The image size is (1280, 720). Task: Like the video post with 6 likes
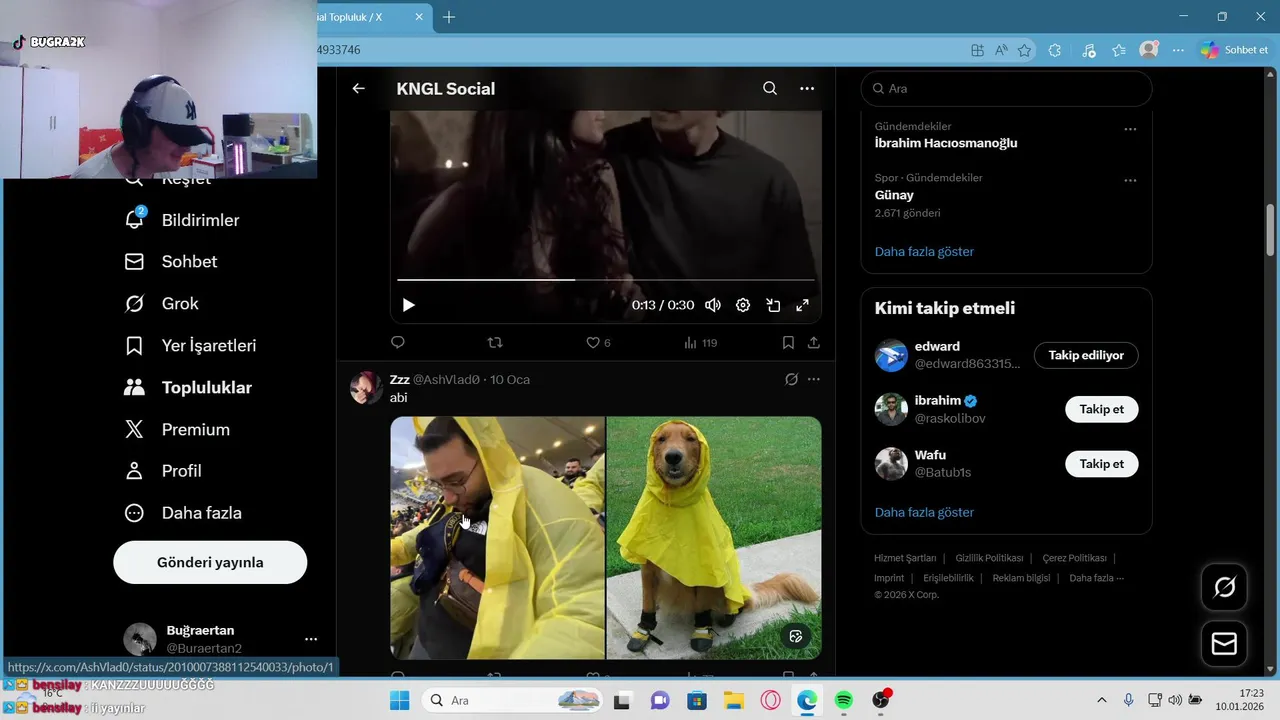coord(598,342)
